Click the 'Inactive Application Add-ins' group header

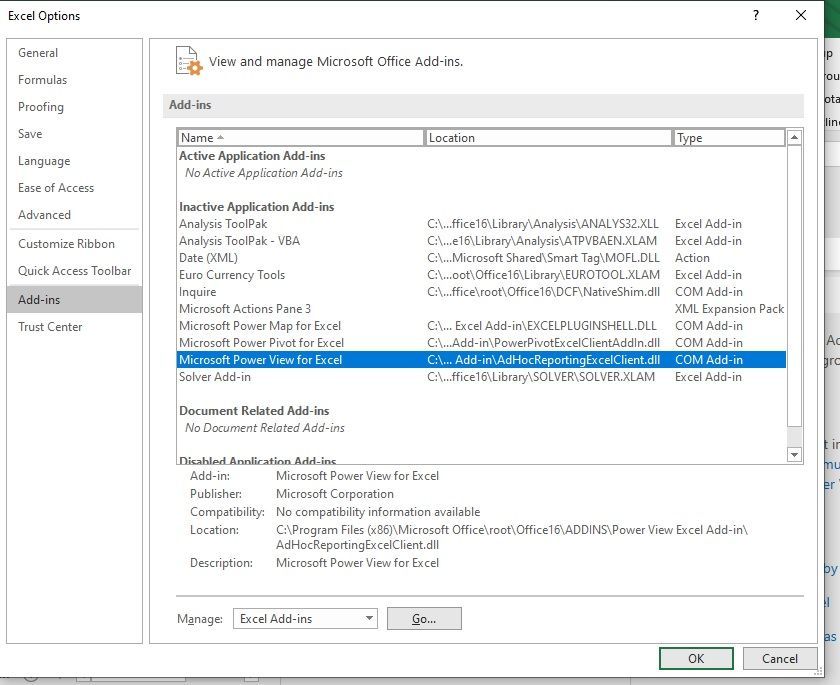(257, 207)
